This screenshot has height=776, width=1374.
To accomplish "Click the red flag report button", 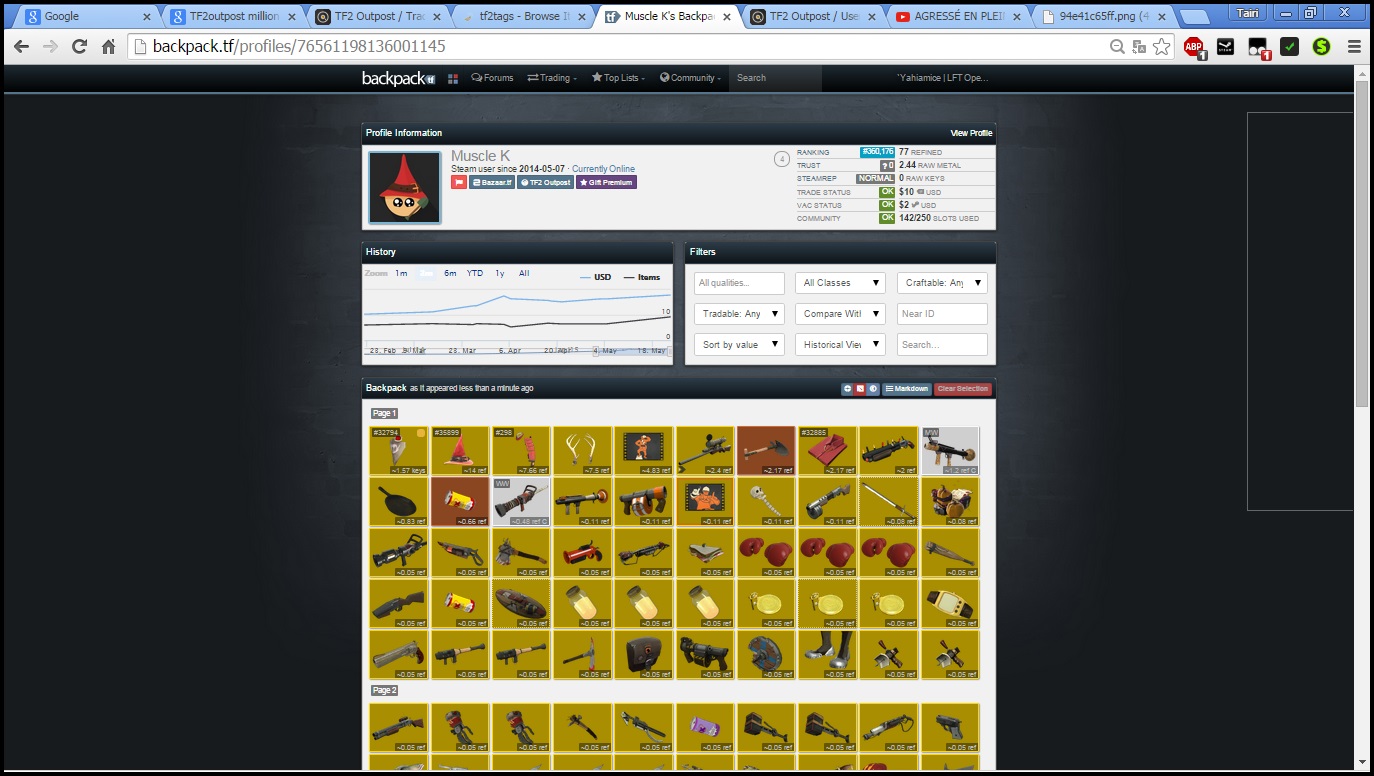I will [x=458, y=182].
